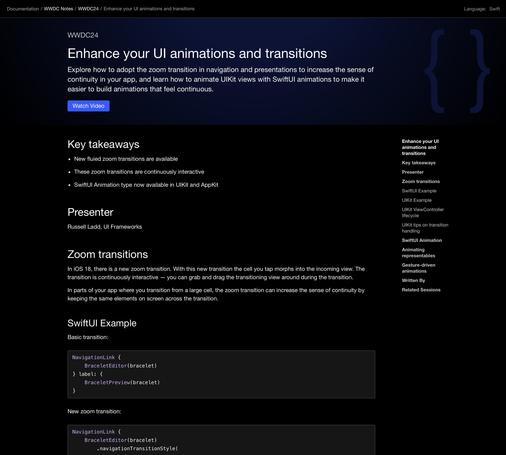Jump to Key takeaways in sidebar
The image size is (506, 455).
419,163
